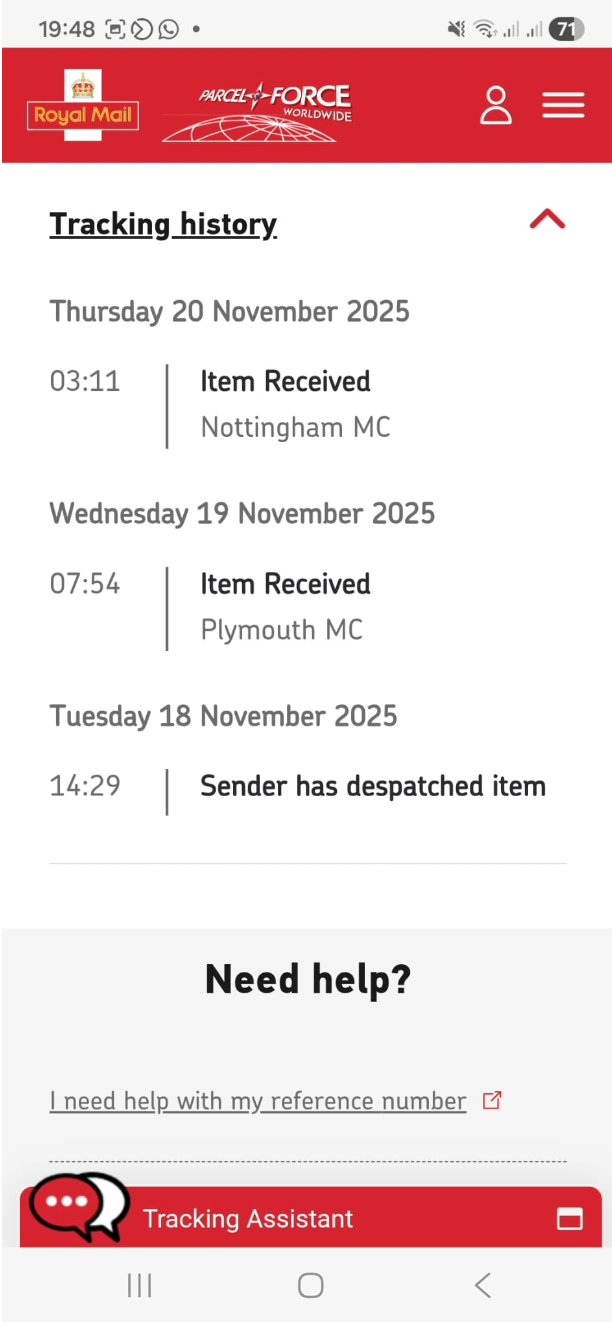Image resolution: width=612 pixels, height=1322 pixels.
Task: Tap the WhatsApp notification icon
Action: (168, 29)
